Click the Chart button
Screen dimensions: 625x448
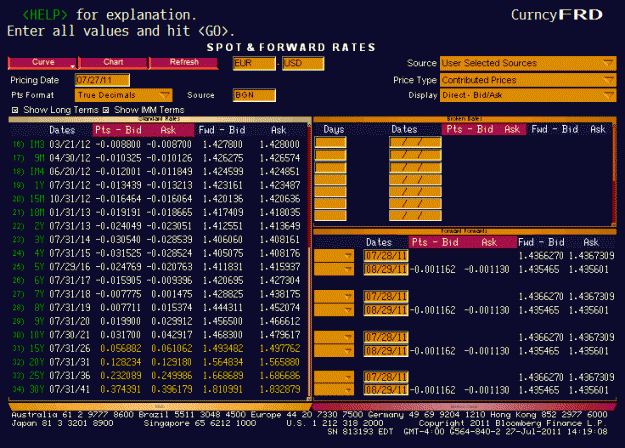(113, 63)
